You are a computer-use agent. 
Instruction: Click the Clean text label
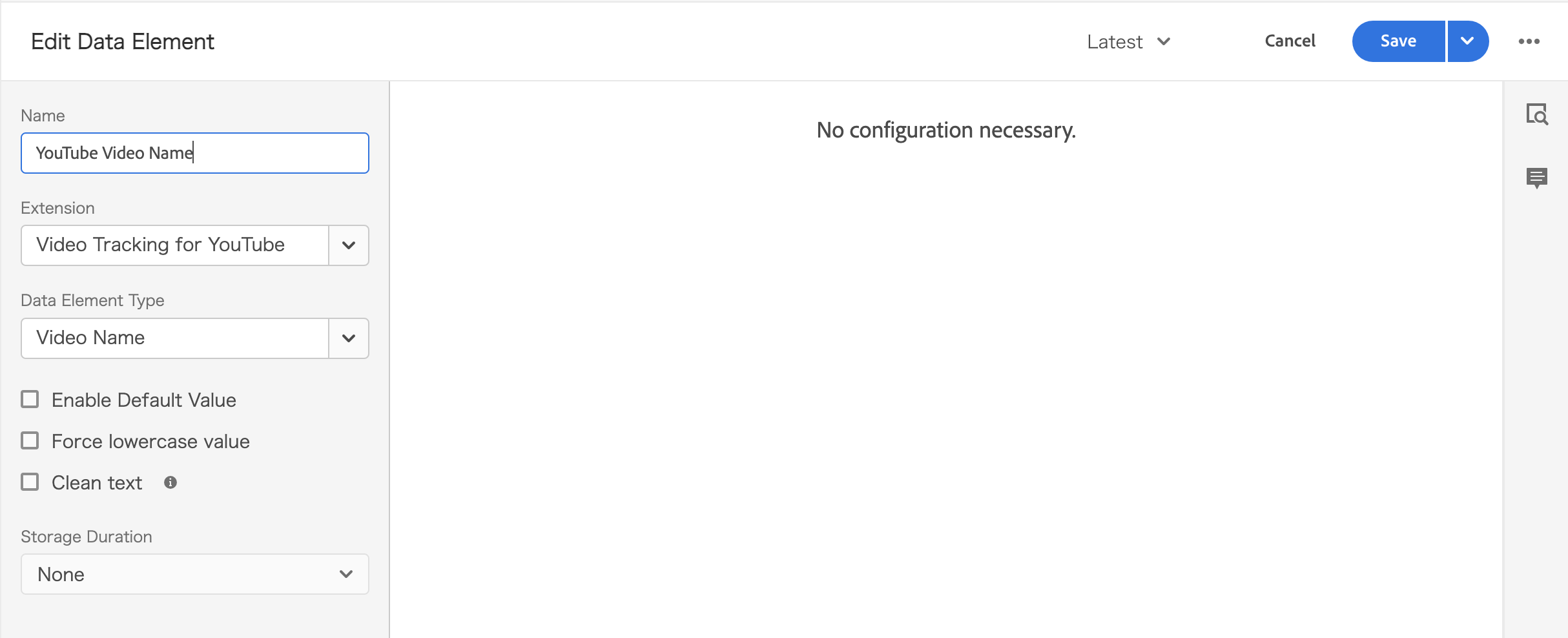97,483
